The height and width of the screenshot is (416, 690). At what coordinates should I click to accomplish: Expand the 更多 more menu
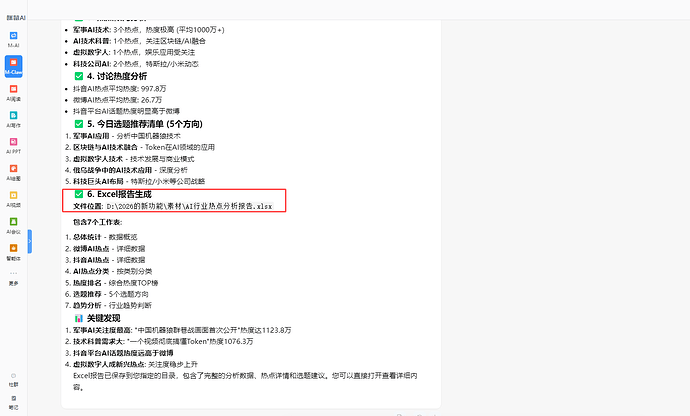pyautogui.click(x=14, y=279)
